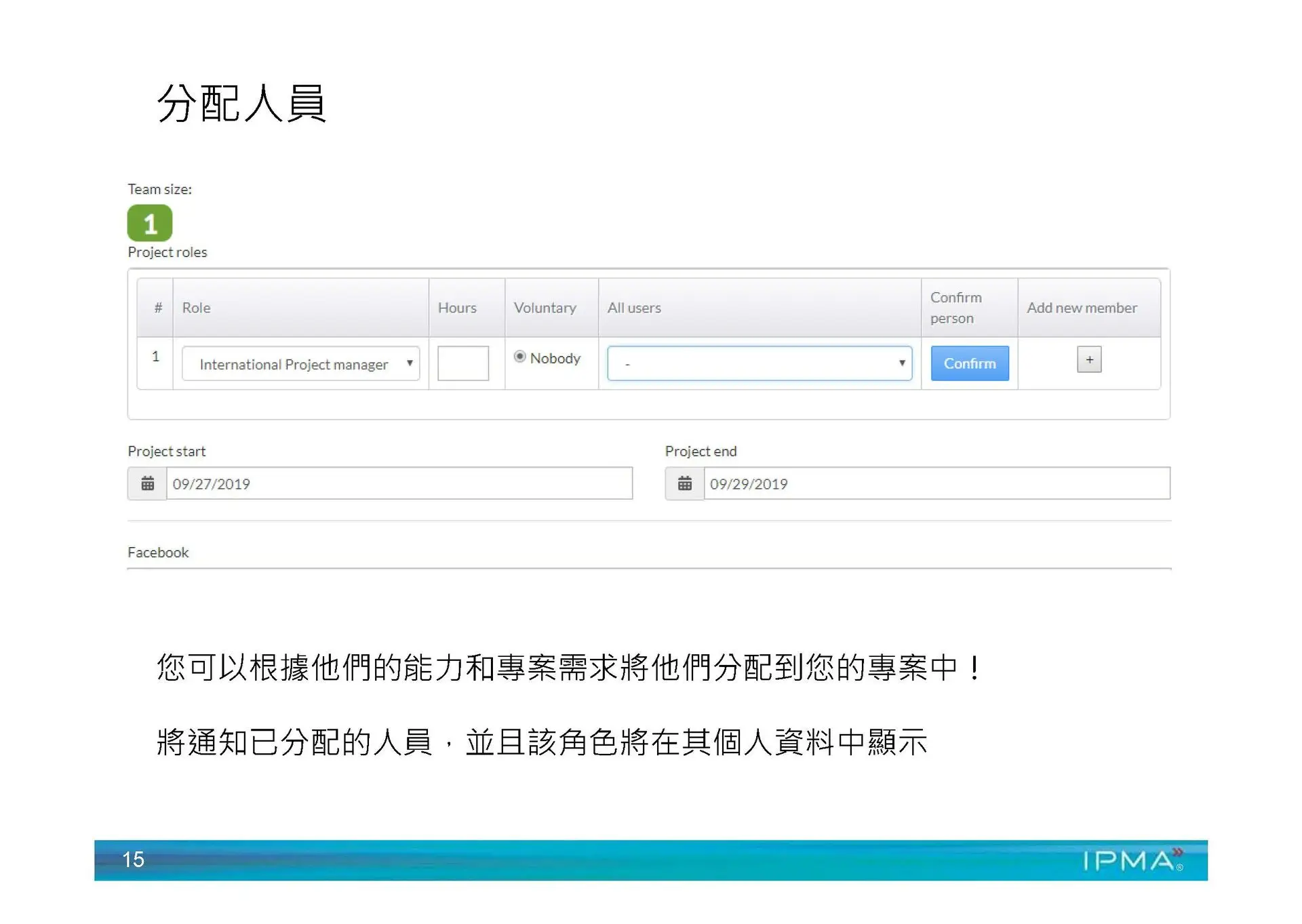Expand the All users selection dropdown
This screenshot has height=924, width=1302.
coord(759,363)
